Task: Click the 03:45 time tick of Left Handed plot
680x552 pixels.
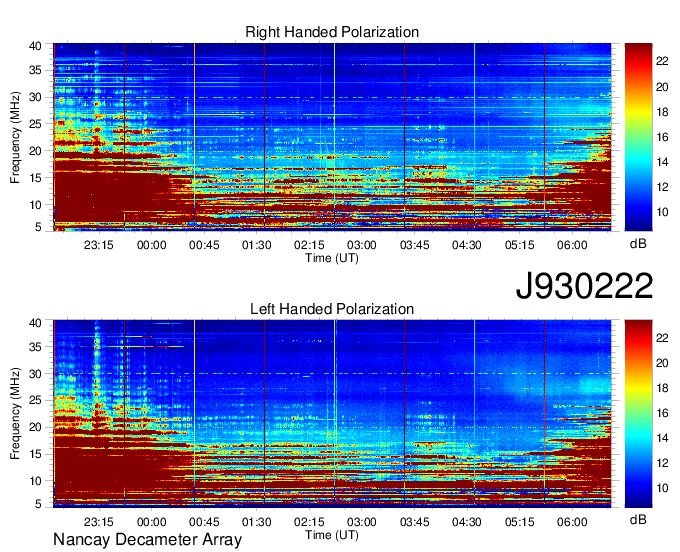Action: point(415,522)
